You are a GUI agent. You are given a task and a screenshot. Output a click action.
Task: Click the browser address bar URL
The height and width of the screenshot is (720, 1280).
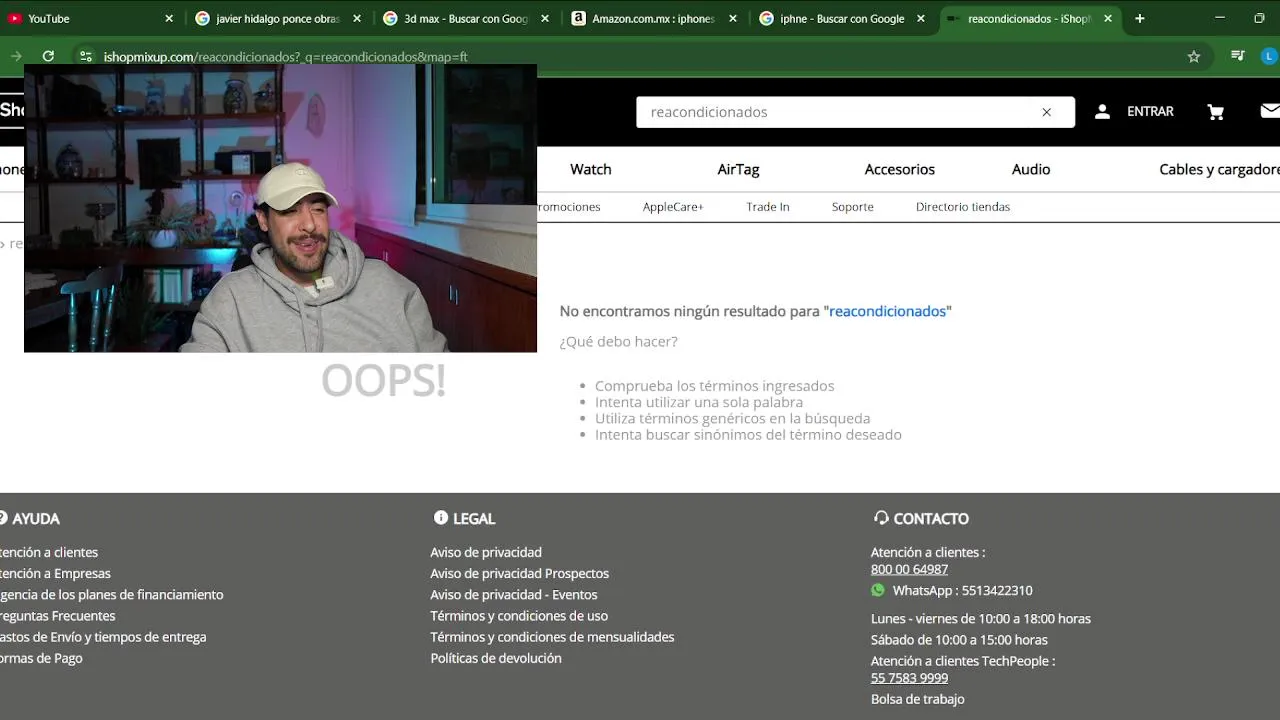coord(285,57)
